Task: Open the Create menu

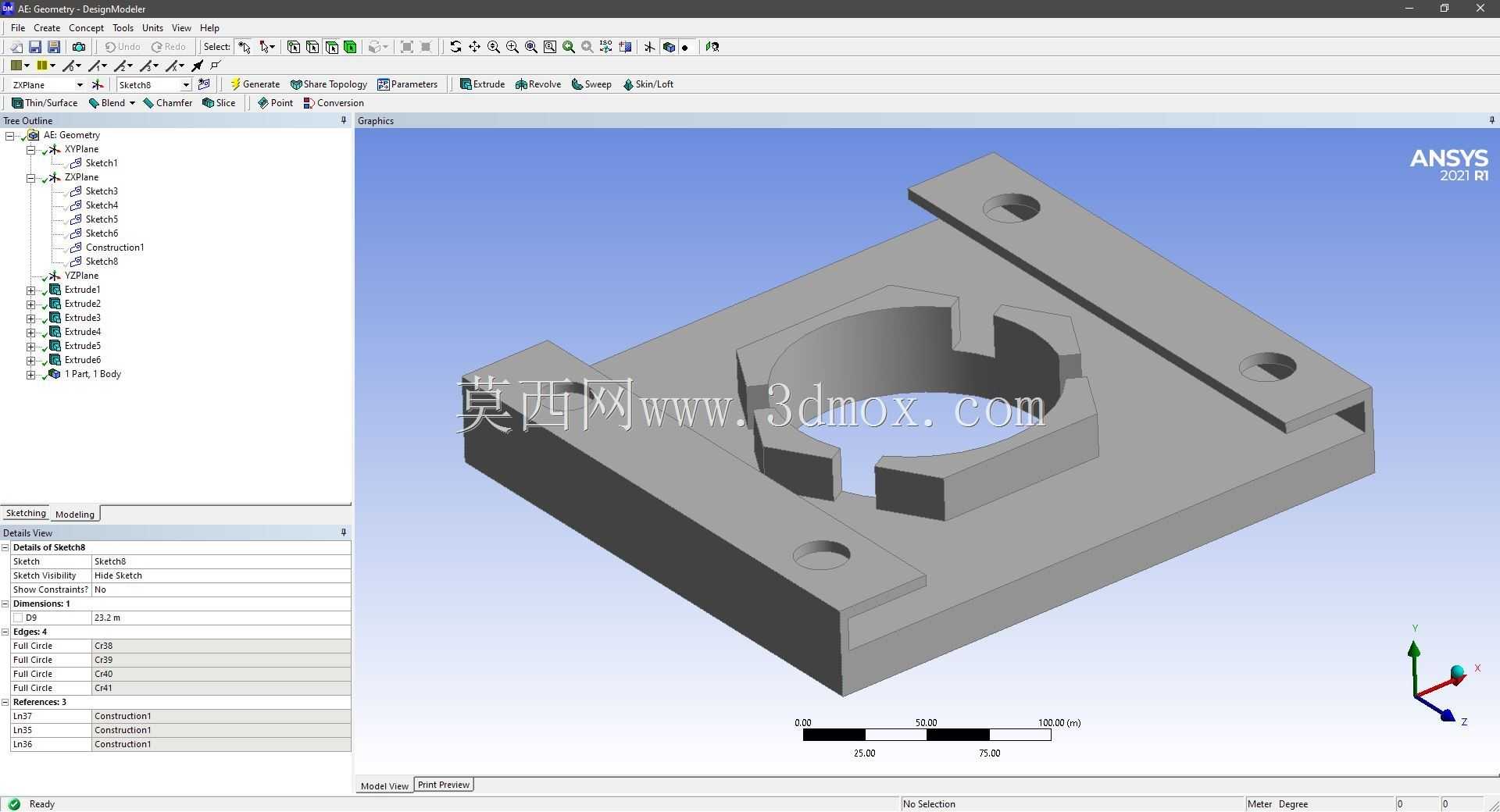Action: (47, 27)
